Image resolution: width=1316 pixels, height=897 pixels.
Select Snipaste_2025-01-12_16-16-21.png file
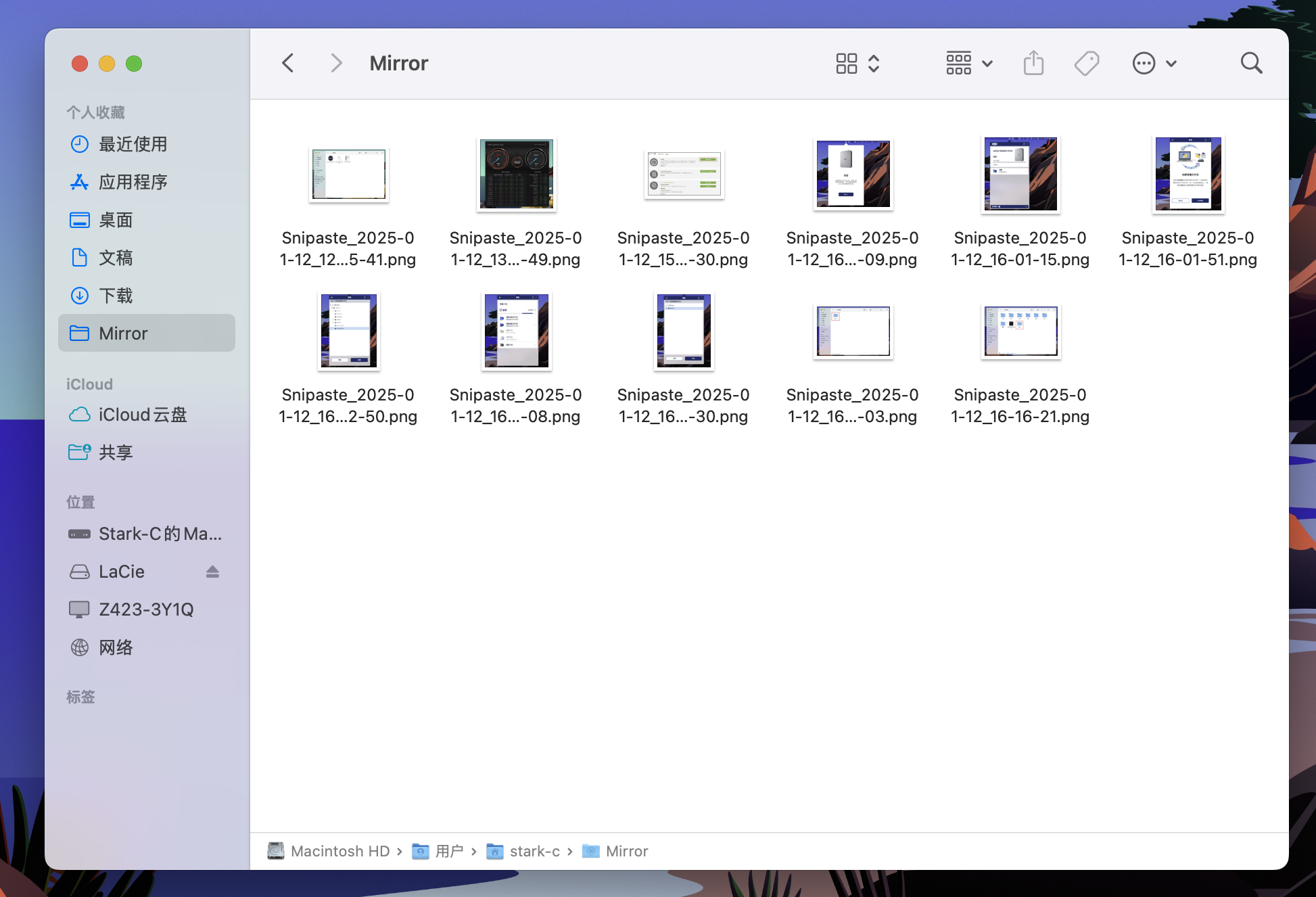(1020, 331)
